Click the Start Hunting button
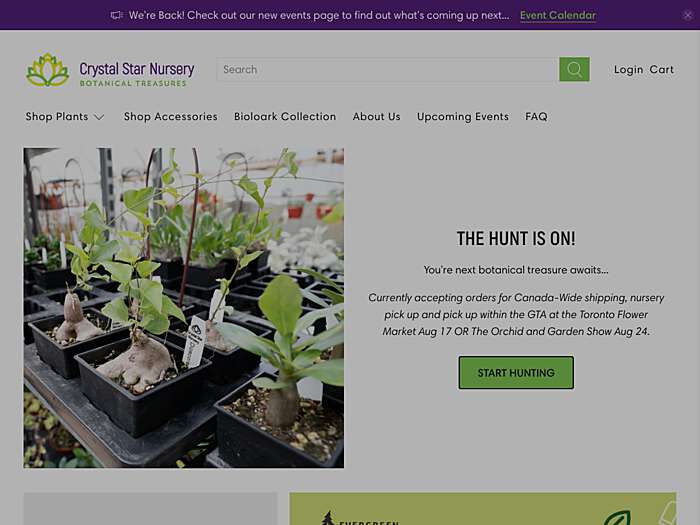The height and width of the screenshot is (525, 700). [516, 372]
